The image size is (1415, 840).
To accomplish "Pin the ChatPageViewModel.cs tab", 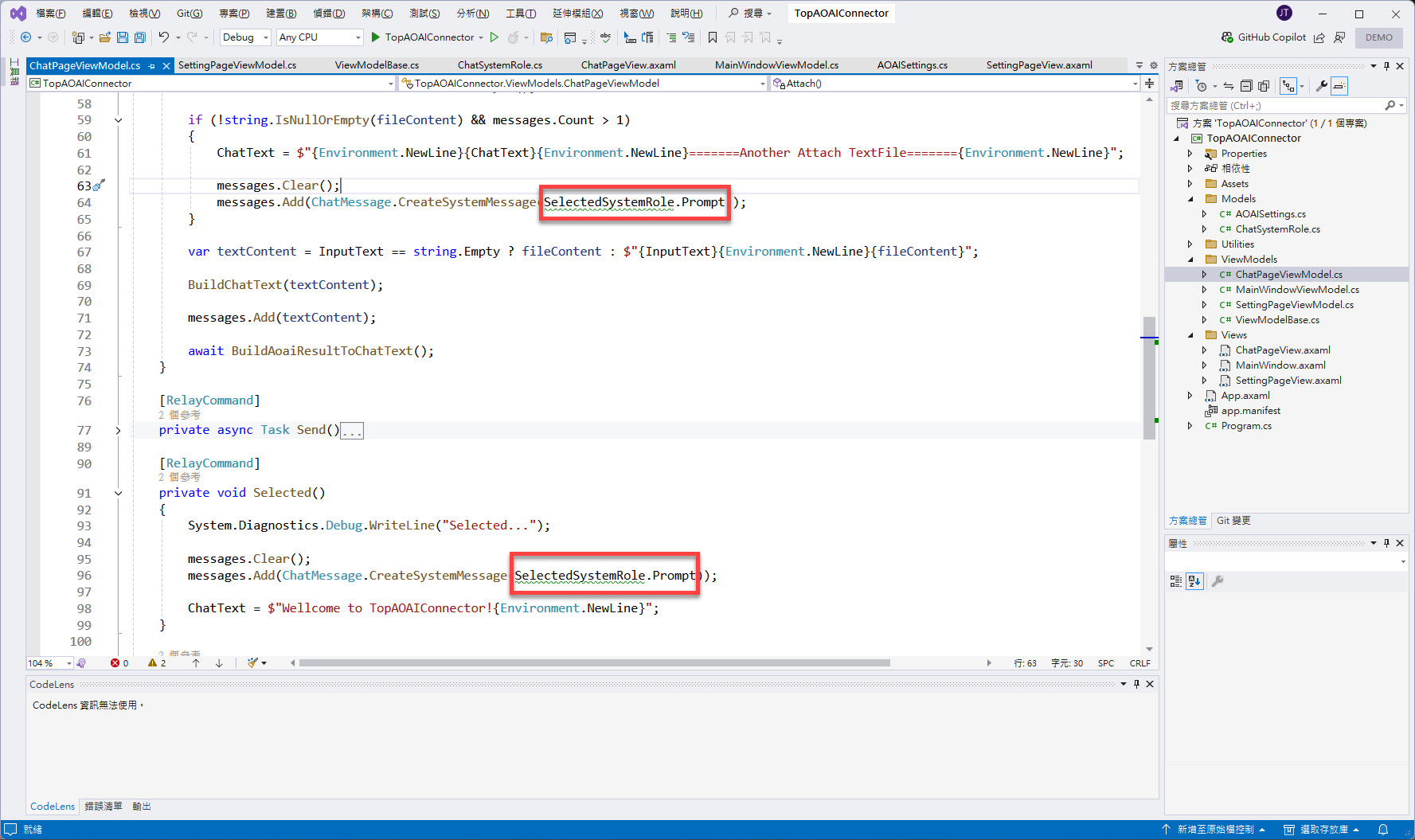I will 152,66.
